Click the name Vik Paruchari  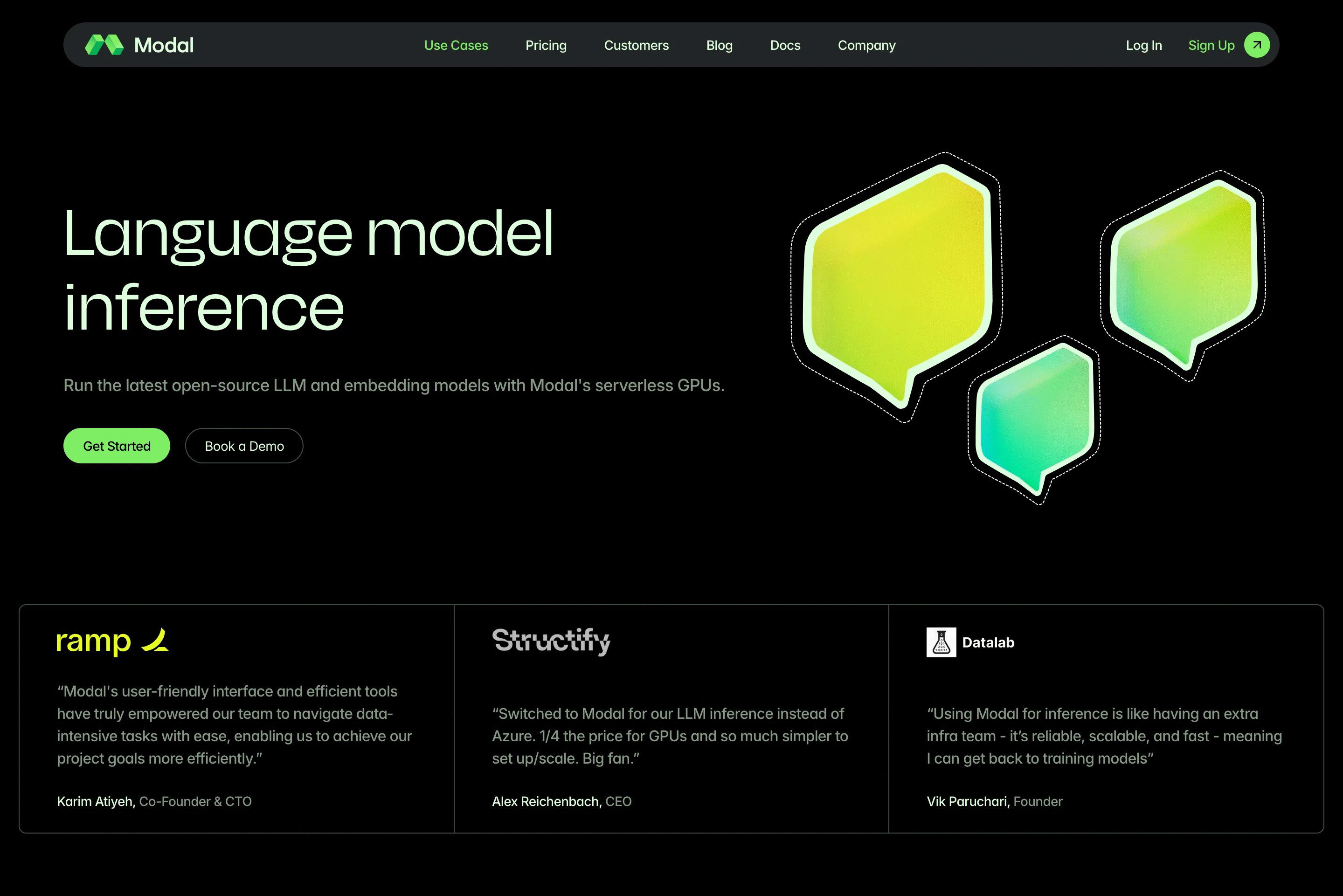point(968,801)
